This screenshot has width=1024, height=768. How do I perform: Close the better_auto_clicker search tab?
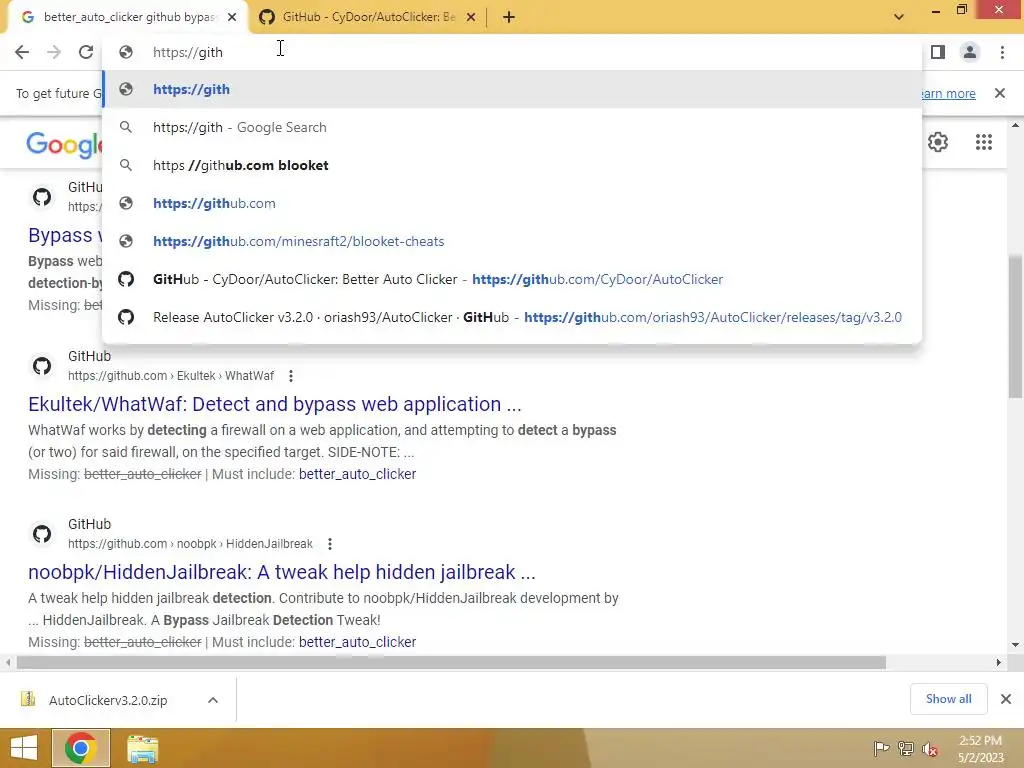pyautogui.click(x=232, y=18)
